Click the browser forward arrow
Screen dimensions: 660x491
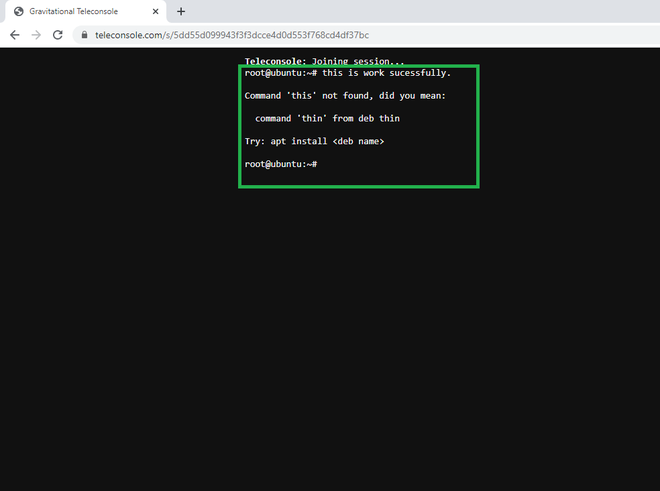(x=36, y=35)
